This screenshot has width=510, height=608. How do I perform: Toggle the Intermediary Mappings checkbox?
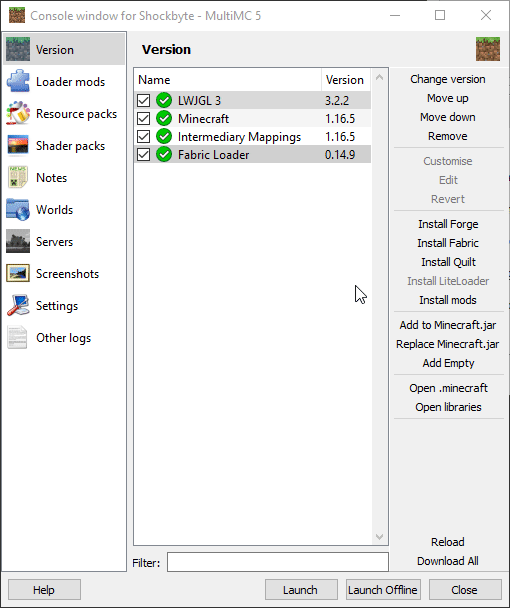tap(143, 136)
